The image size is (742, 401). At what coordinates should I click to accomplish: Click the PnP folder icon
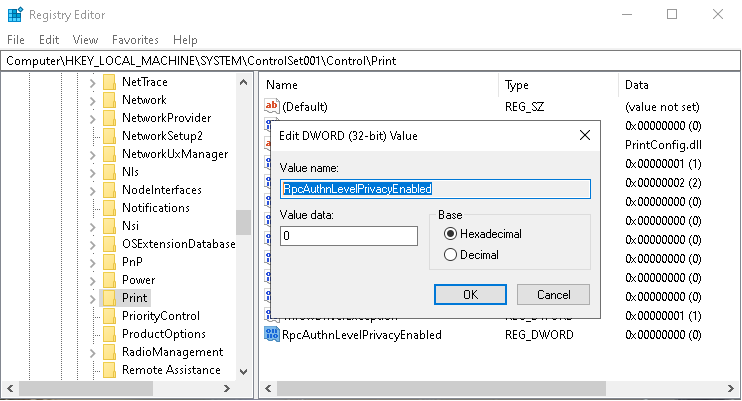(x=109, y=262)
